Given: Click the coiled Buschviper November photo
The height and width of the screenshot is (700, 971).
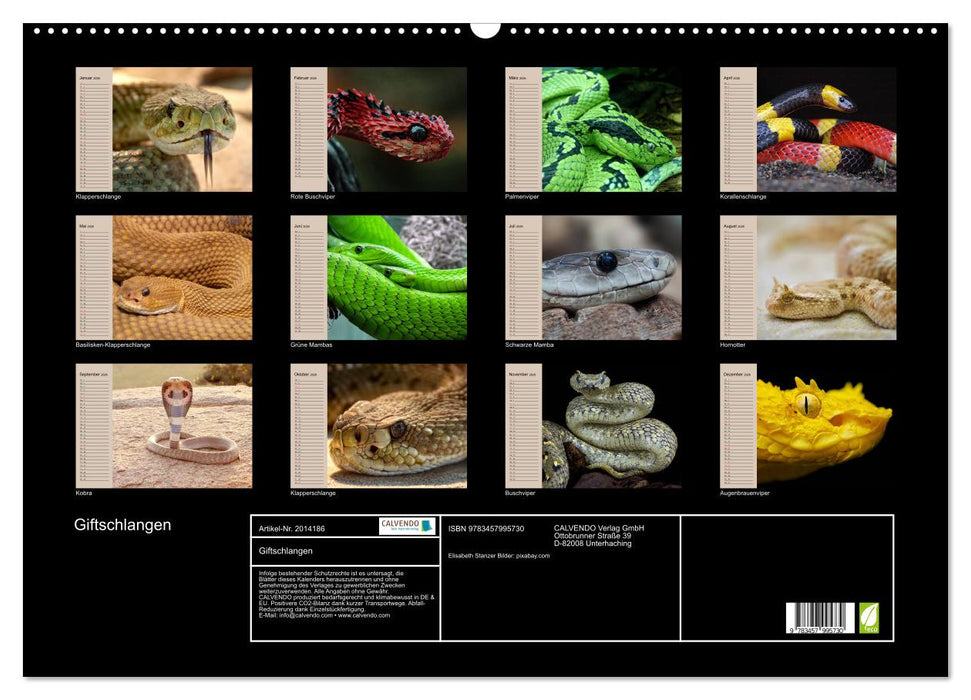Looking at the screenshot, I should pyautogui.click(x=611, y=425).
